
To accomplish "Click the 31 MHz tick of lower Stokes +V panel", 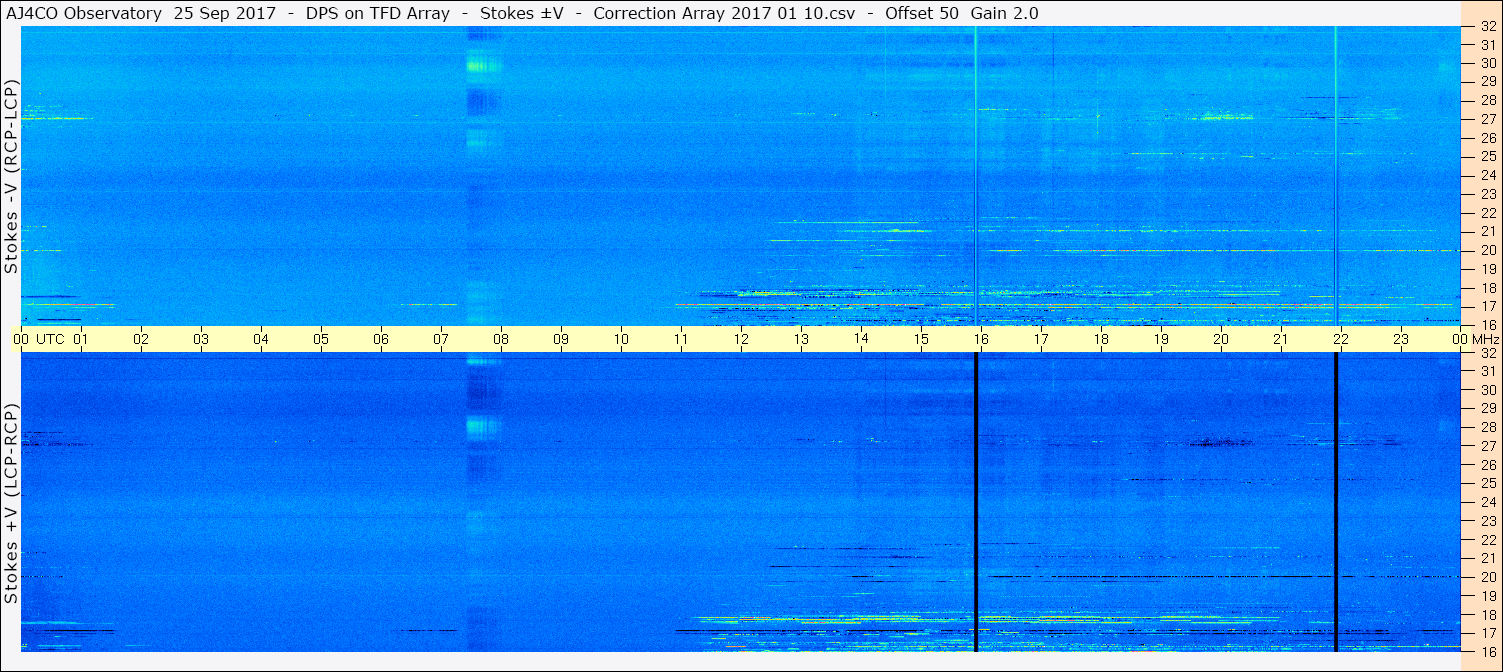I will [x=1487, y=371].
